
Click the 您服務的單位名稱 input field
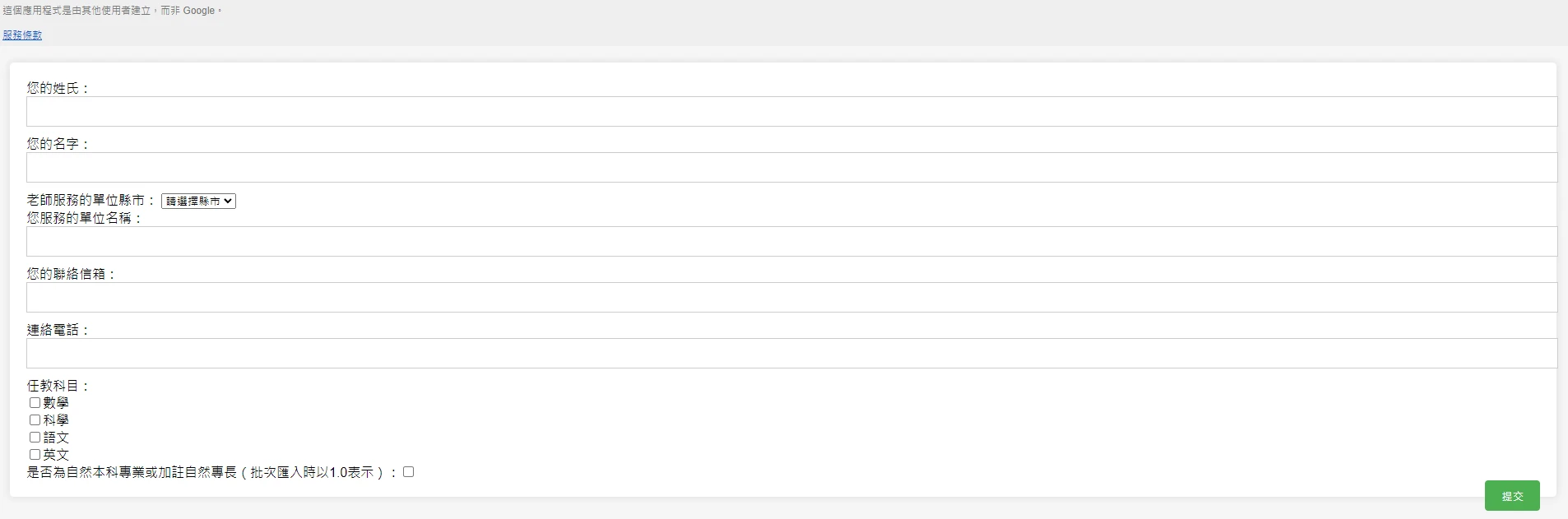click(791, 242)
